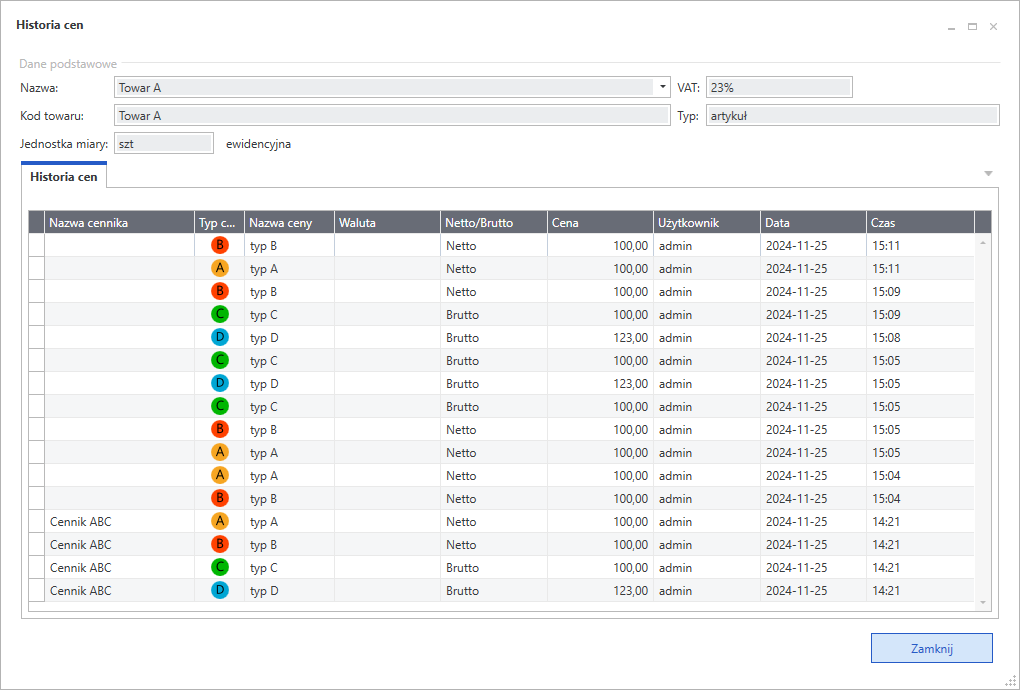The image size is (1020, 690).
Task: Click the Jednostka miary field with szt
Action: point(164,144)
